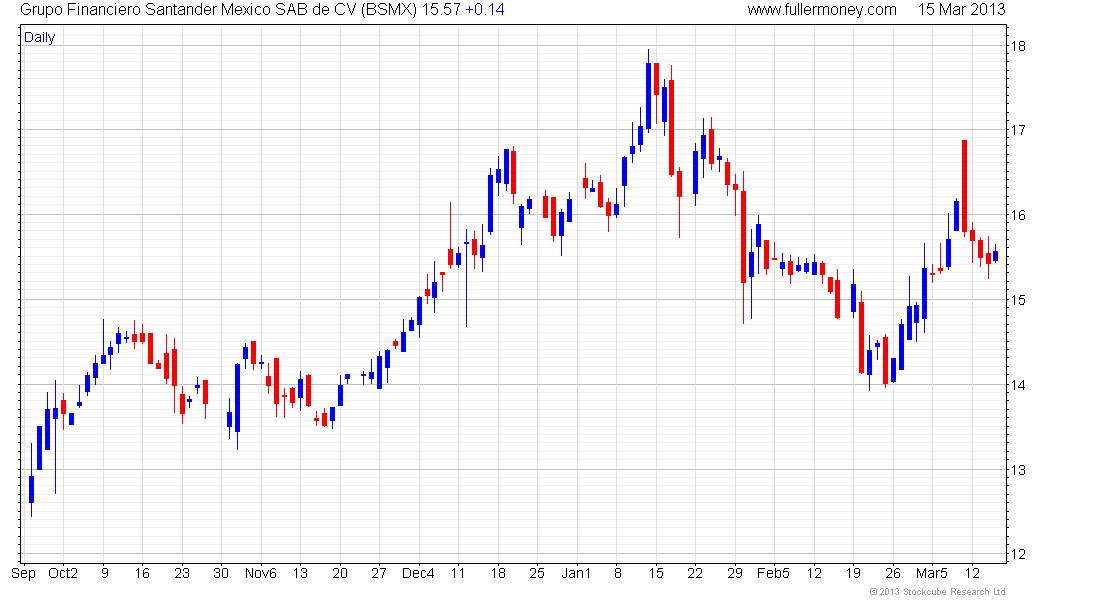Click the 'Daily' interval label

pyautogui.click(x=39, y=38)
